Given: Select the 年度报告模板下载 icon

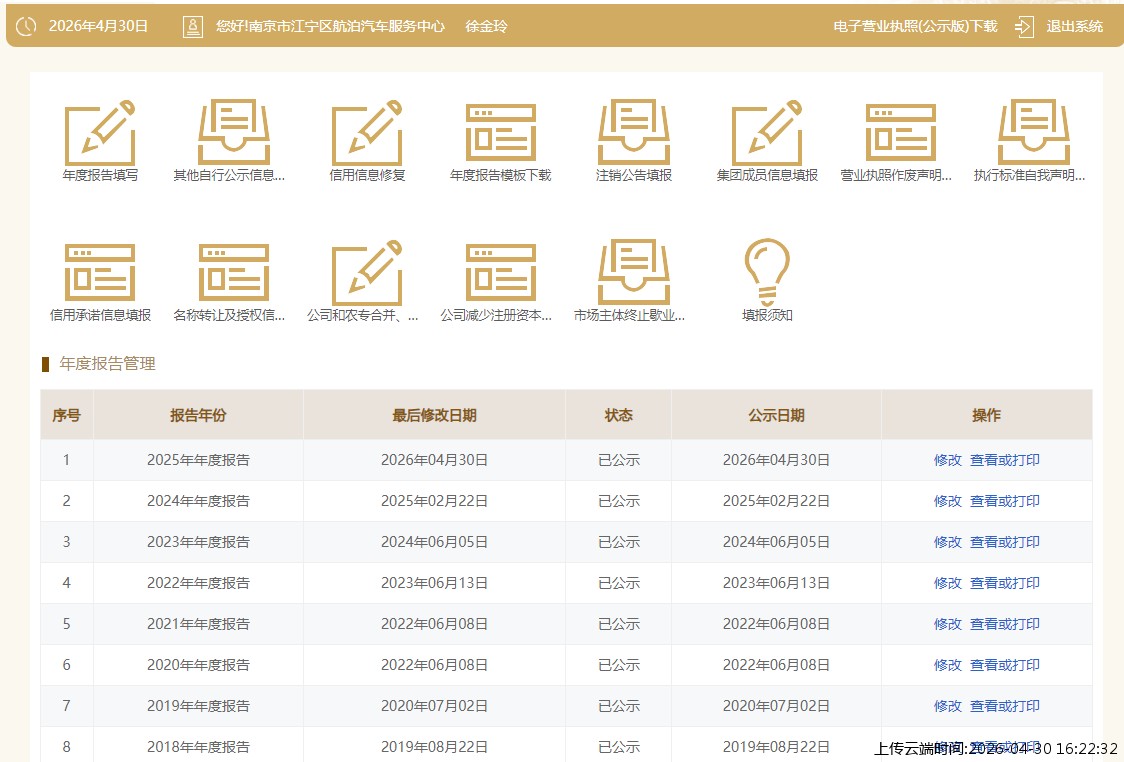Looking at the screenshot, I should click(500, 133).
